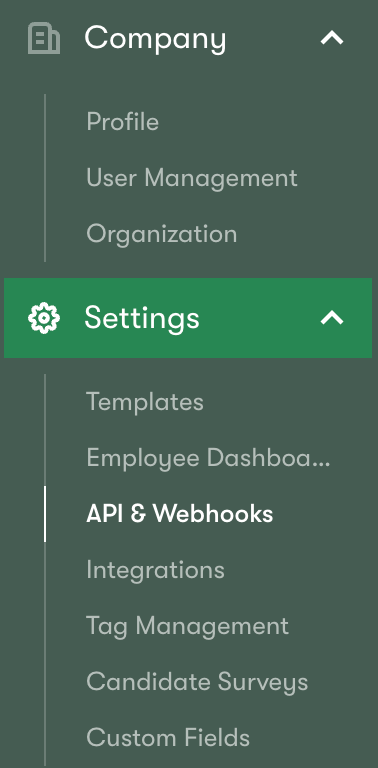This screenshot has height=768, width=378.
Task: Select the Settings menu heading
Action: tap(142, 318)
